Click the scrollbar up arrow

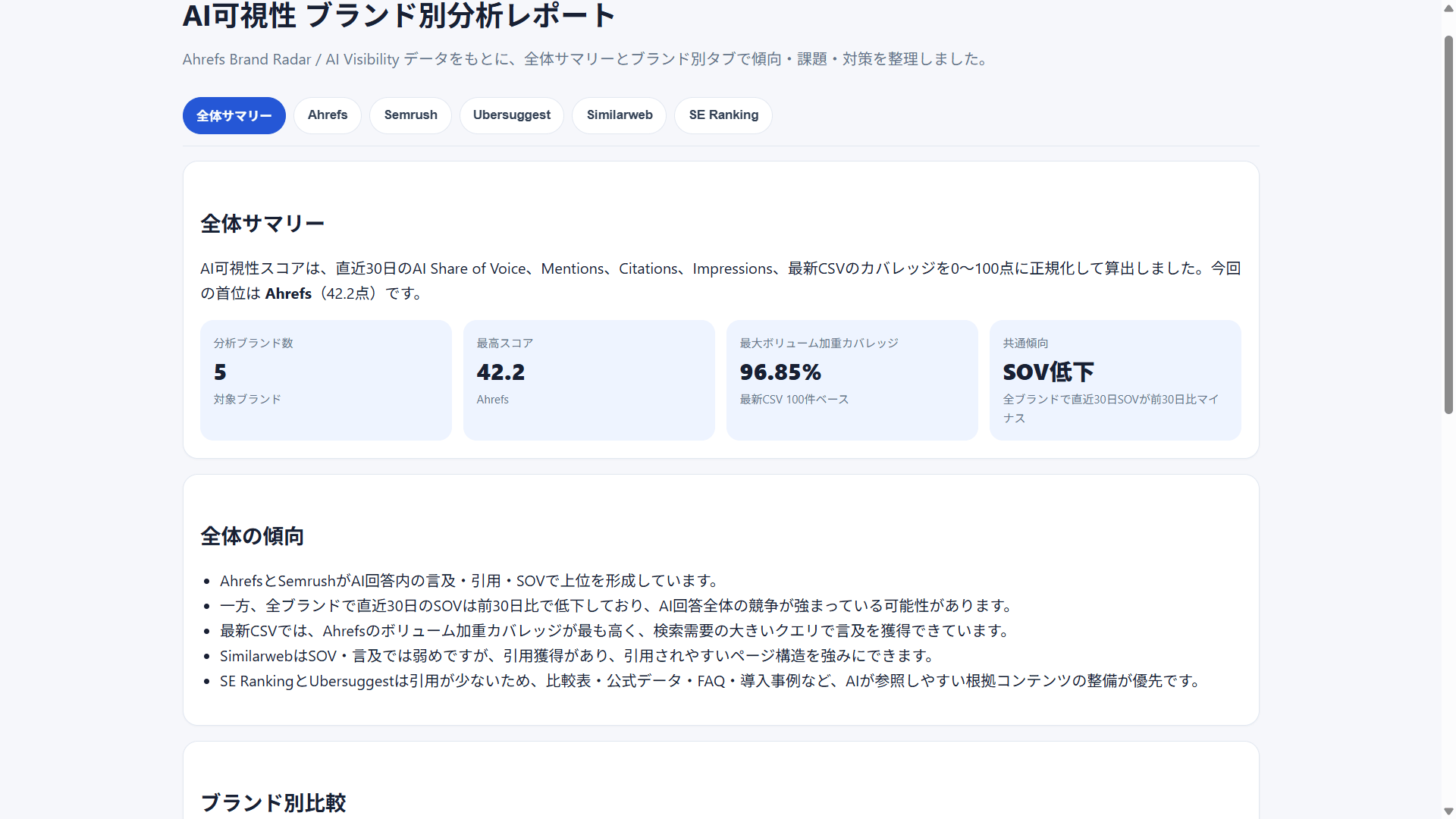[1448, 8]
